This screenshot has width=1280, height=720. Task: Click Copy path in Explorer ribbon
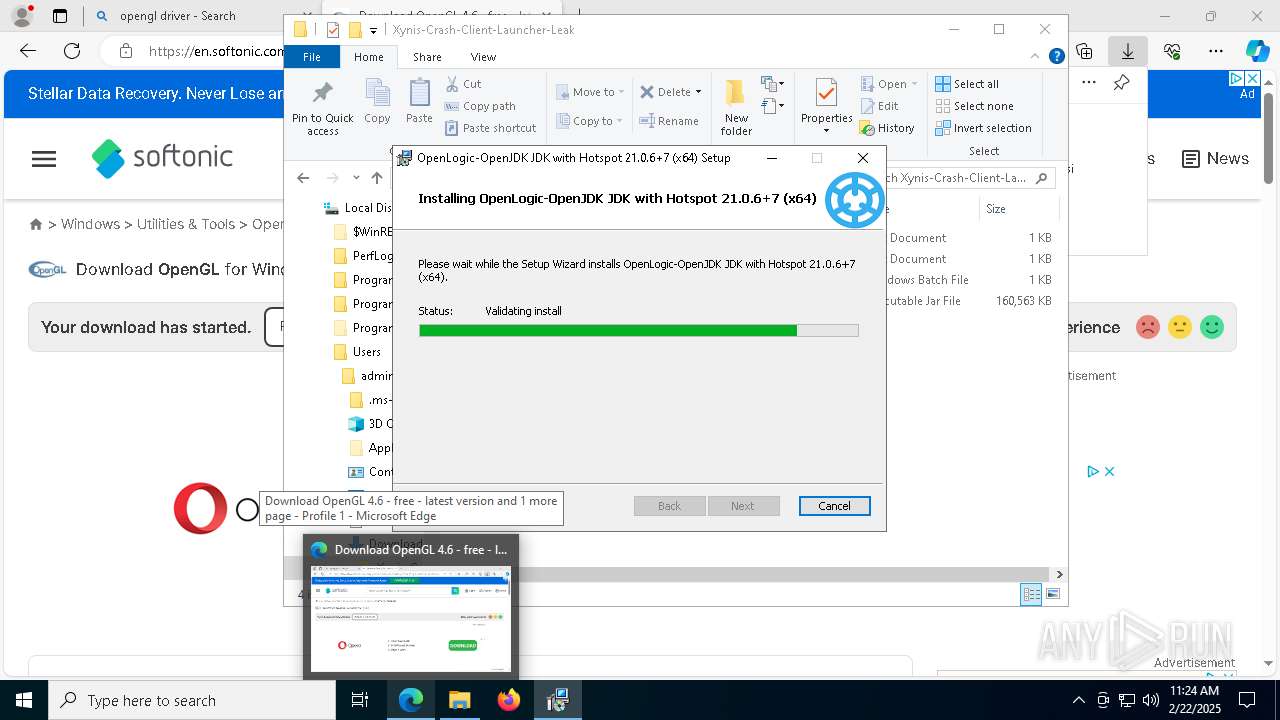[x=480, y=106]
